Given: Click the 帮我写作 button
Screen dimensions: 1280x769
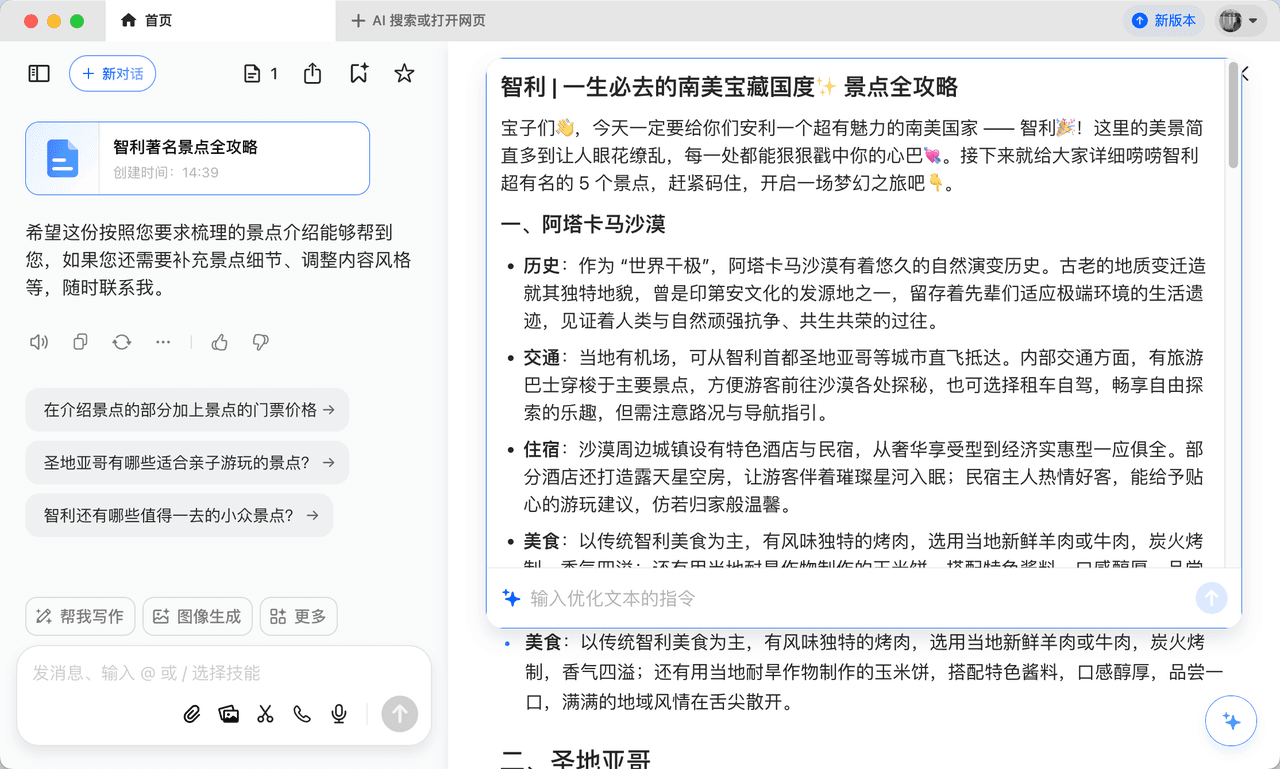Looking at the screenshot, I should coord(80,617).
